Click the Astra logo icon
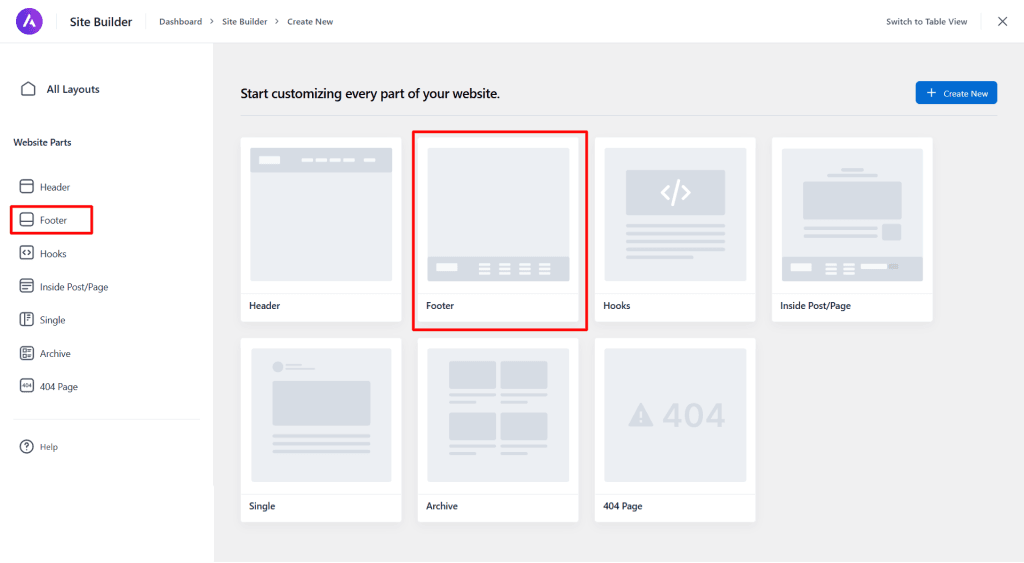 (x=29, y=21)
